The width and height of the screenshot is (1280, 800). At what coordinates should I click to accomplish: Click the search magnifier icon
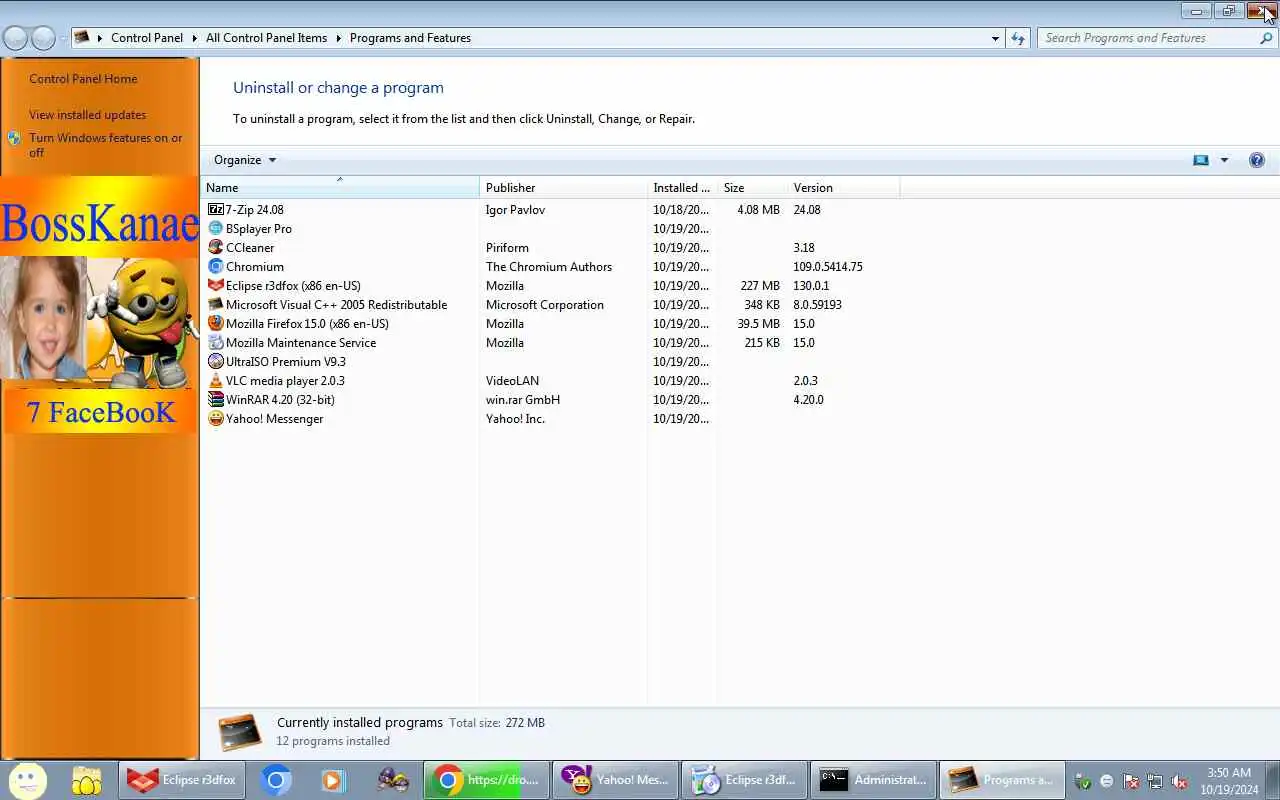click(1266, 38)
